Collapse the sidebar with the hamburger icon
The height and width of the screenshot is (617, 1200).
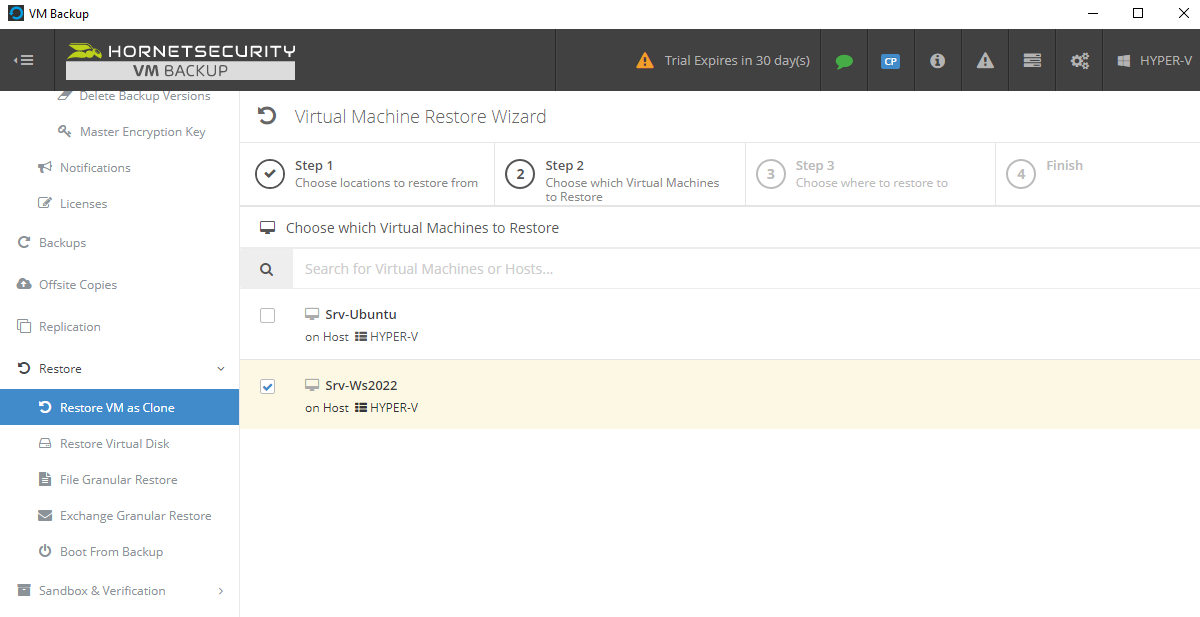[x=24, y=60]
